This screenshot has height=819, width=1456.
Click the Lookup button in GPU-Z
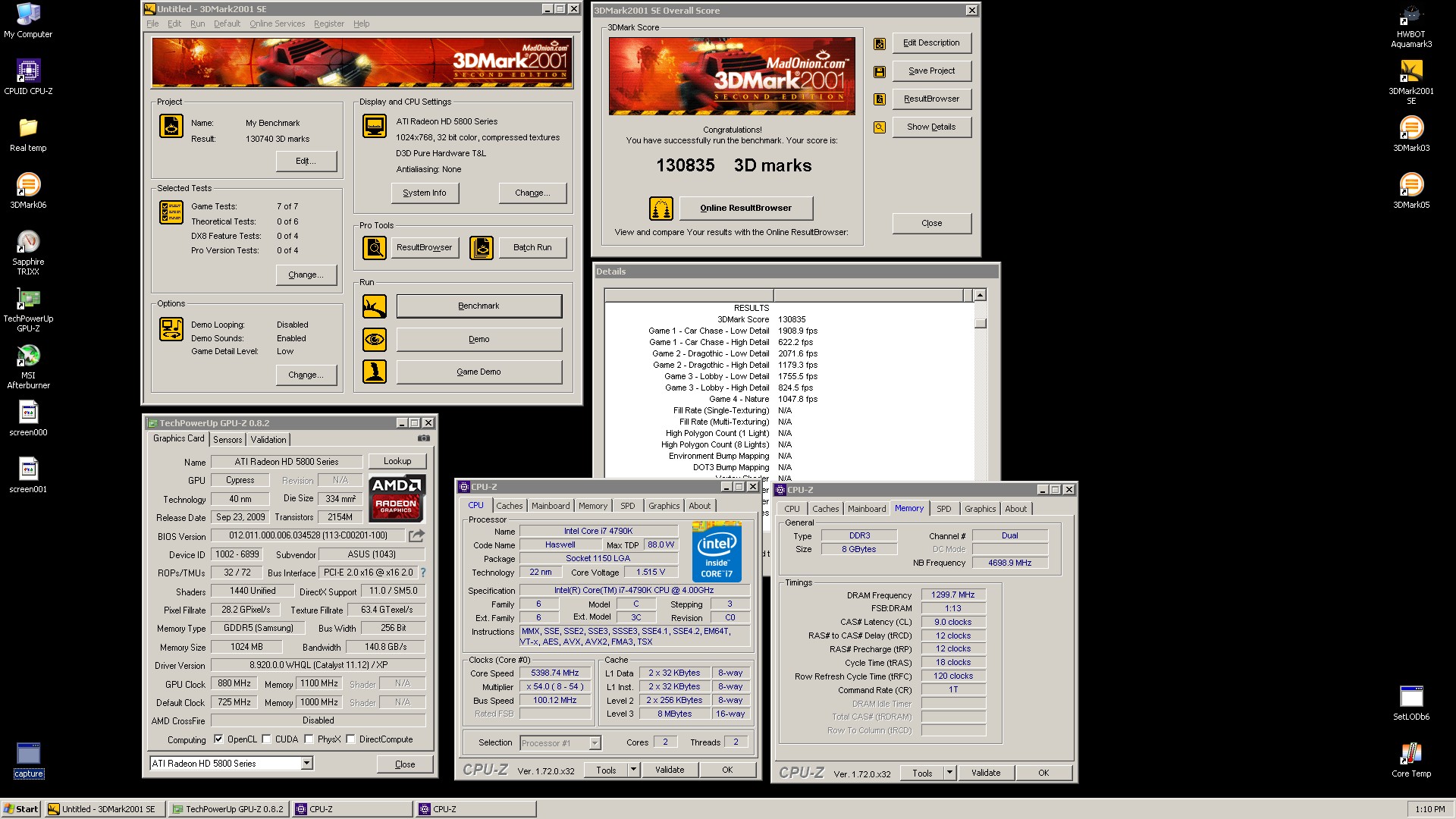coord(397,461)
